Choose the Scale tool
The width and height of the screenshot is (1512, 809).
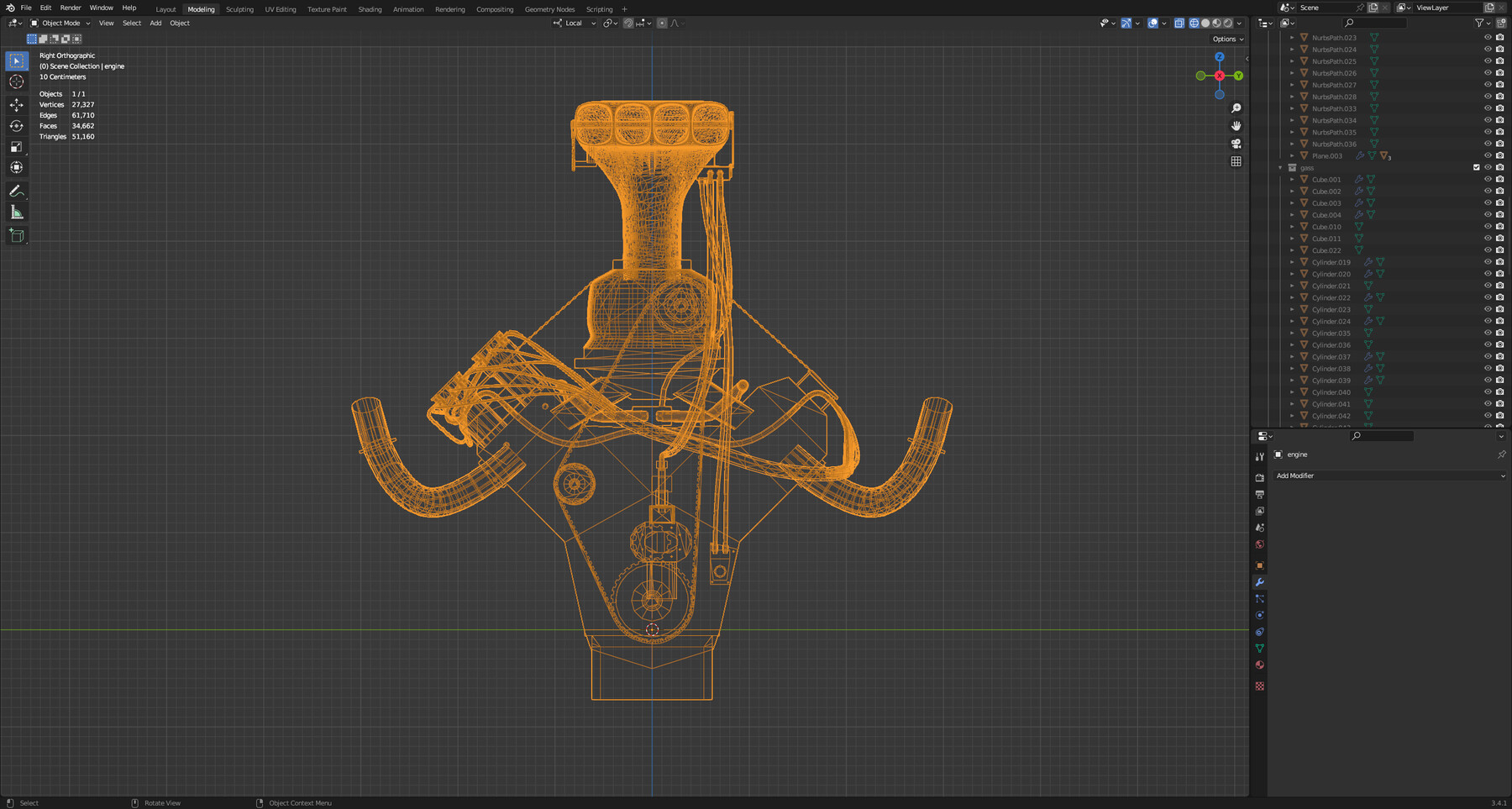pyautogui.click(x=17, y=147)
